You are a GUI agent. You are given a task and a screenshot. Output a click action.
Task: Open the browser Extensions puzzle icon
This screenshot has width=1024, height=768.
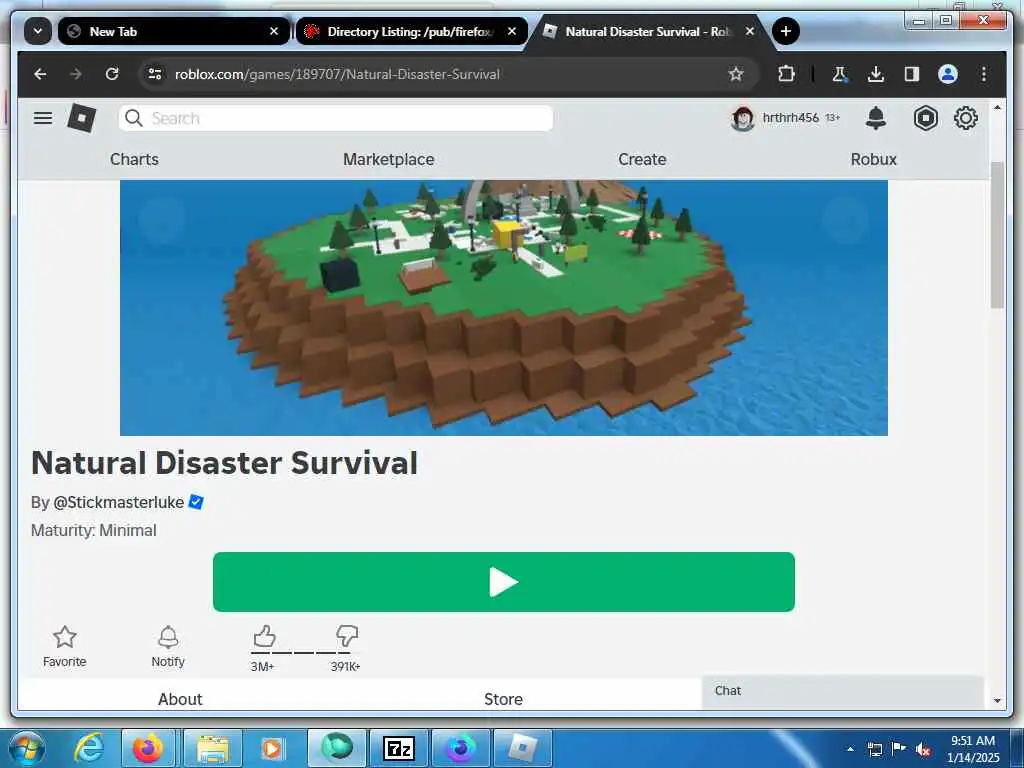pyautogui.click(x=786, y=74)
